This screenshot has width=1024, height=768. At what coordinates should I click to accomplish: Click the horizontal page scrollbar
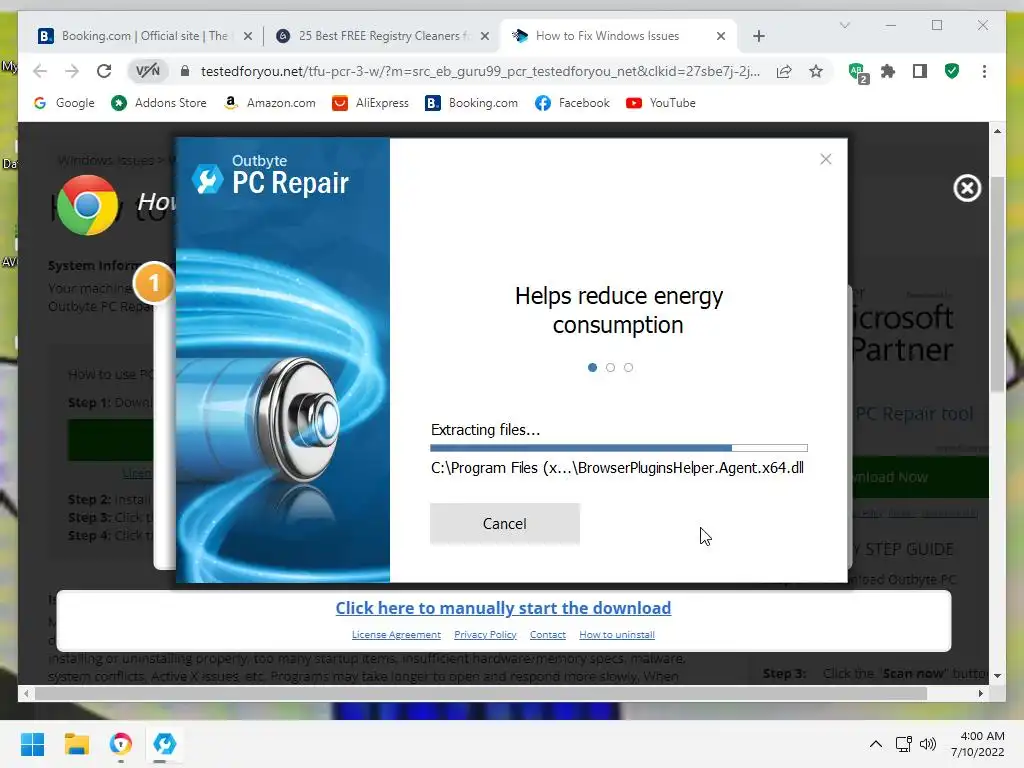(x=481, y=694)
